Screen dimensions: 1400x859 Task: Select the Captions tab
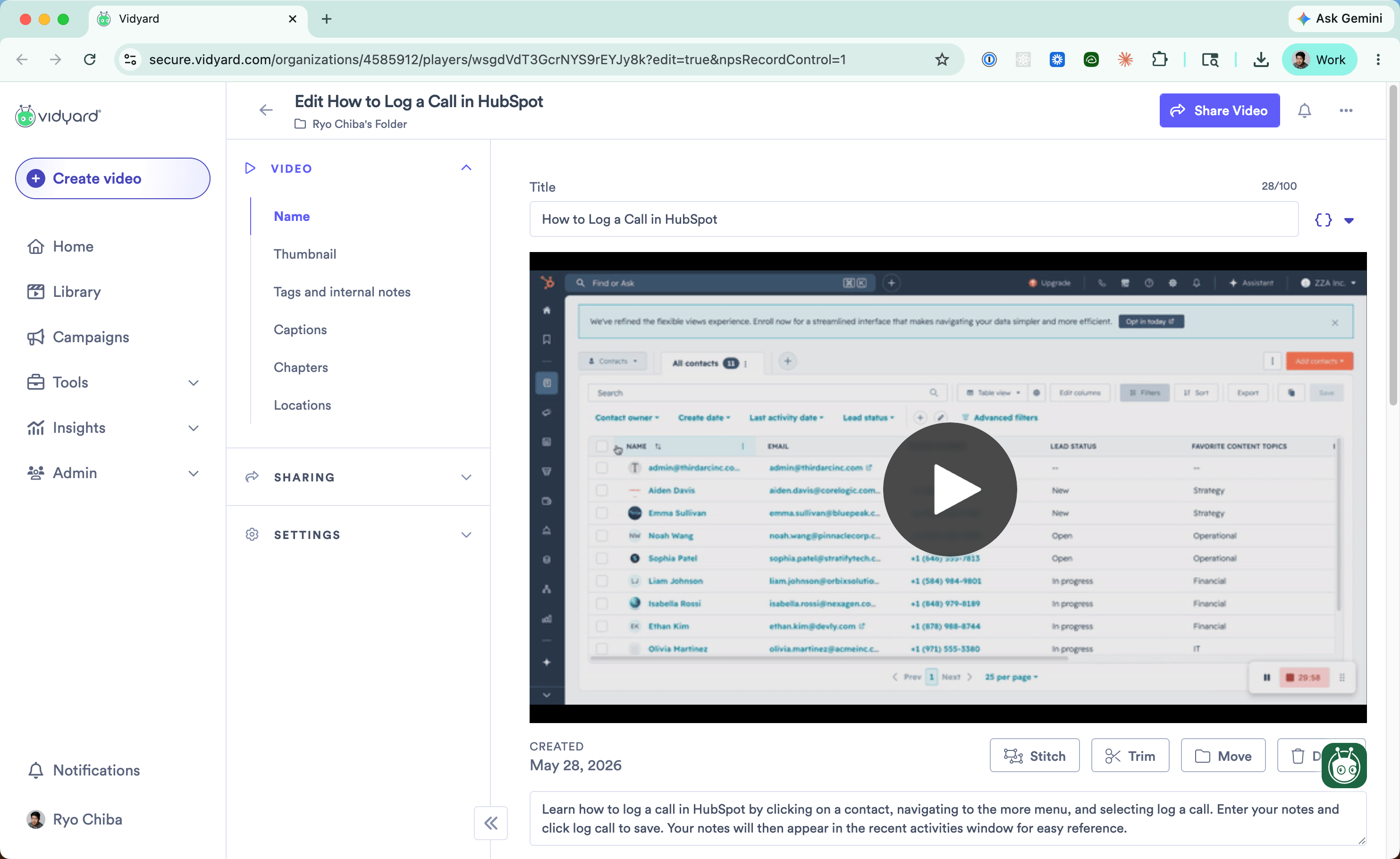point(300,329)
